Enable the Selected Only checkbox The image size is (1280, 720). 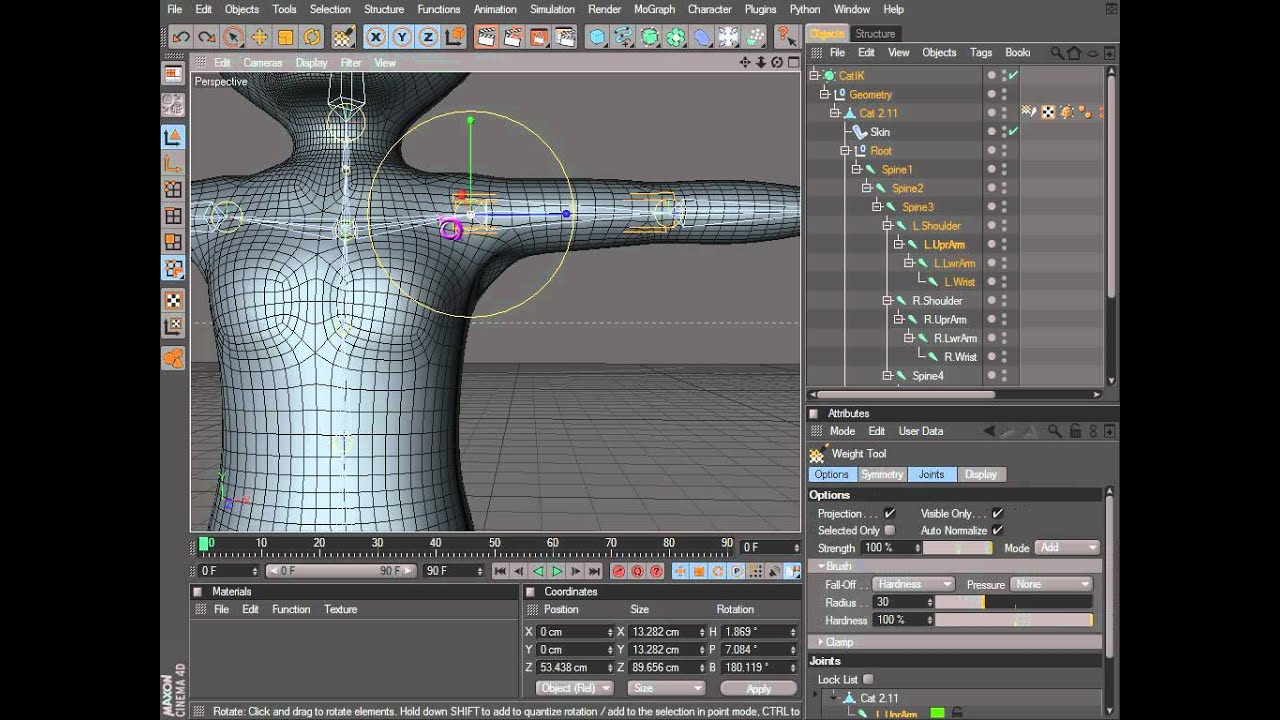point(890,530)
